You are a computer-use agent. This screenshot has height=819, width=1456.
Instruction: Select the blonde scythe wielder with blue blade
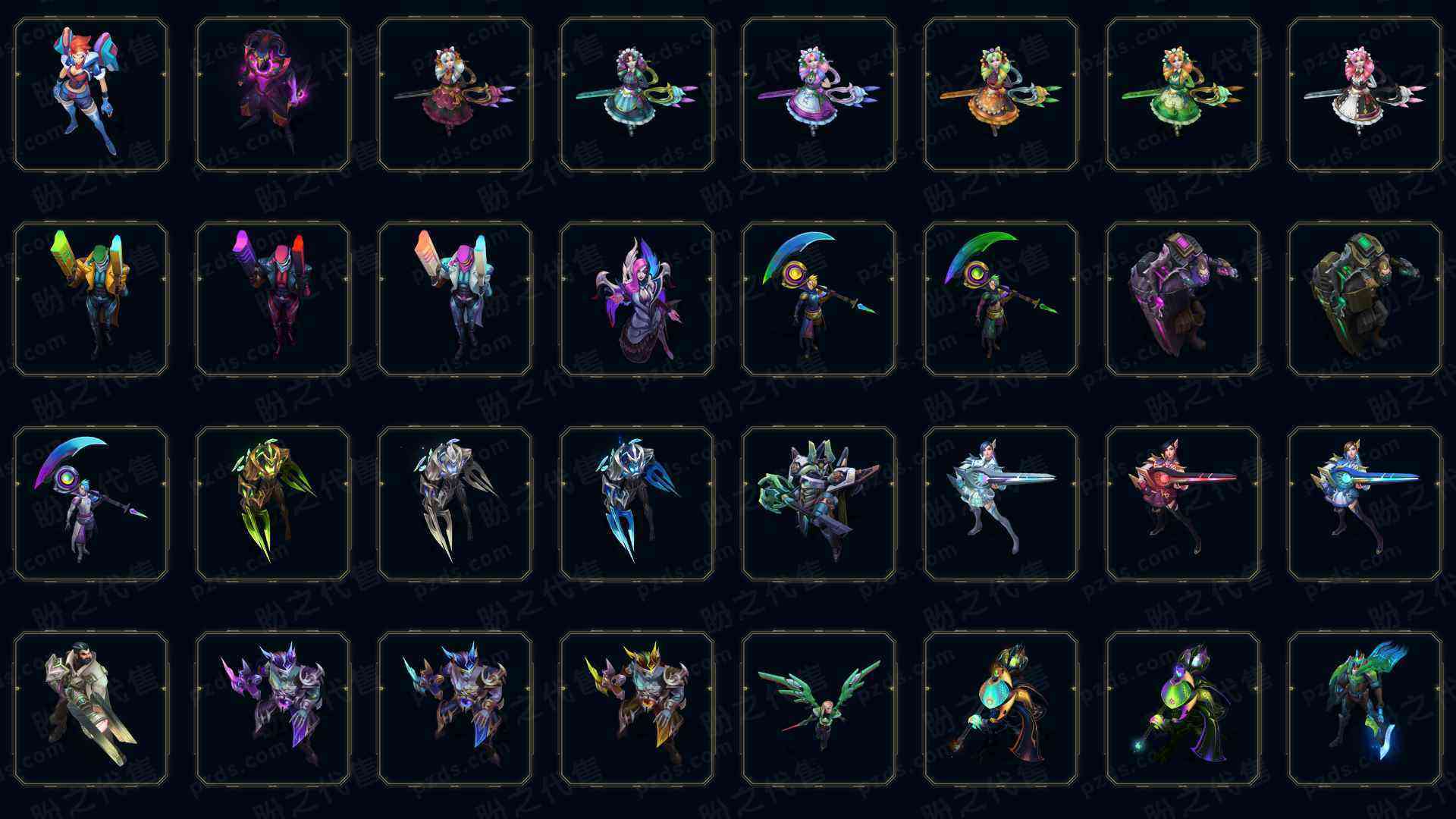[819, 299]
